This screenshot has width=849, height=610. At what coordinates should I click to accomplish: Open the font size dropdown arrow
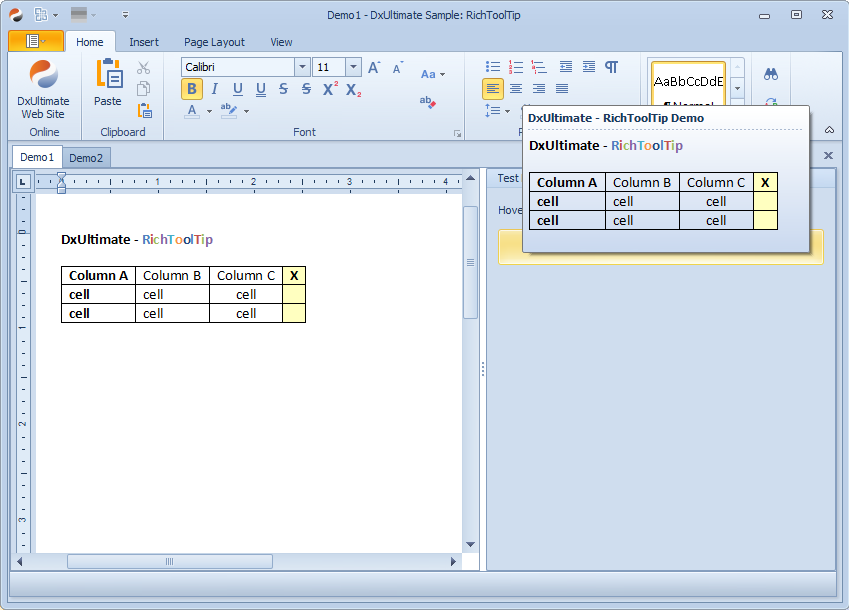[353, 67]
